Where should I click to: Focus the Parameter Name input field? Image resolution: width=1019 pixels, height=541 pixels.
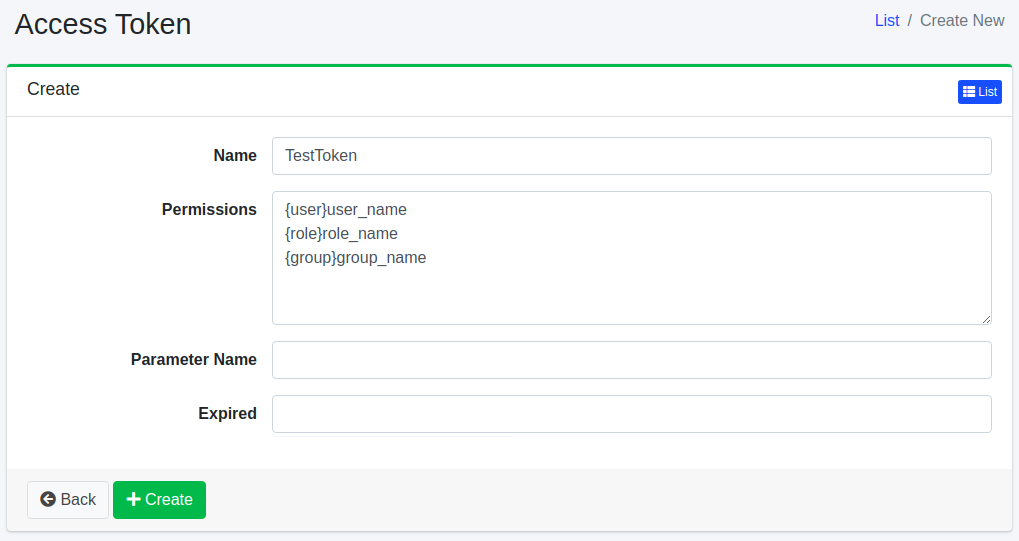coord(631,360)
